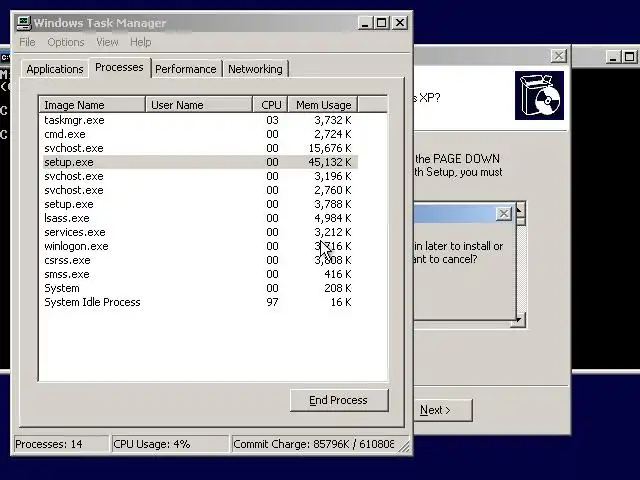Sort by Image Name column header
The width and height of the screenshot is (640, 480).
pos(92,105)
